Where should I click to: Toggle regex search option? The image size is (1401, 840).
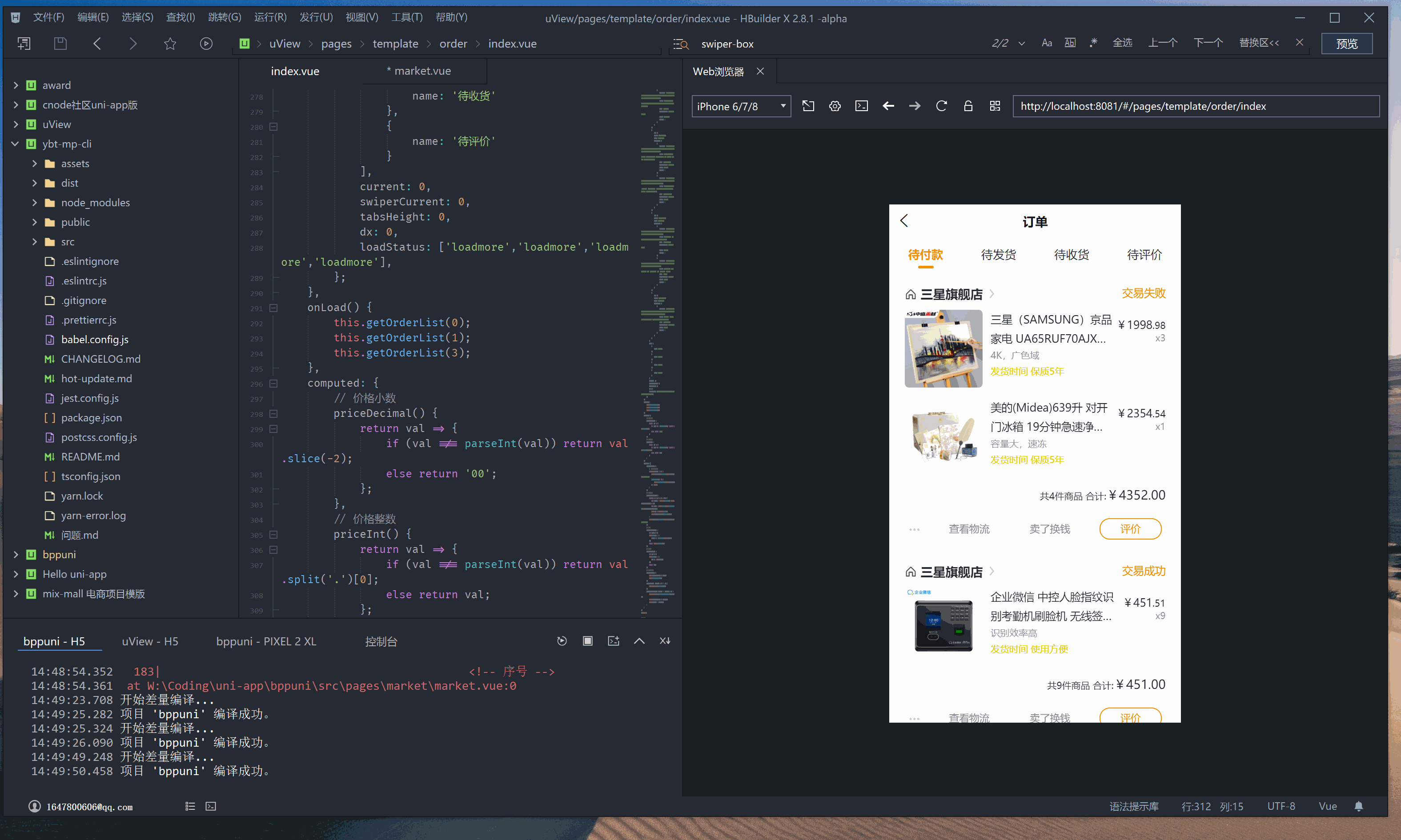[x=1093, y=43]
